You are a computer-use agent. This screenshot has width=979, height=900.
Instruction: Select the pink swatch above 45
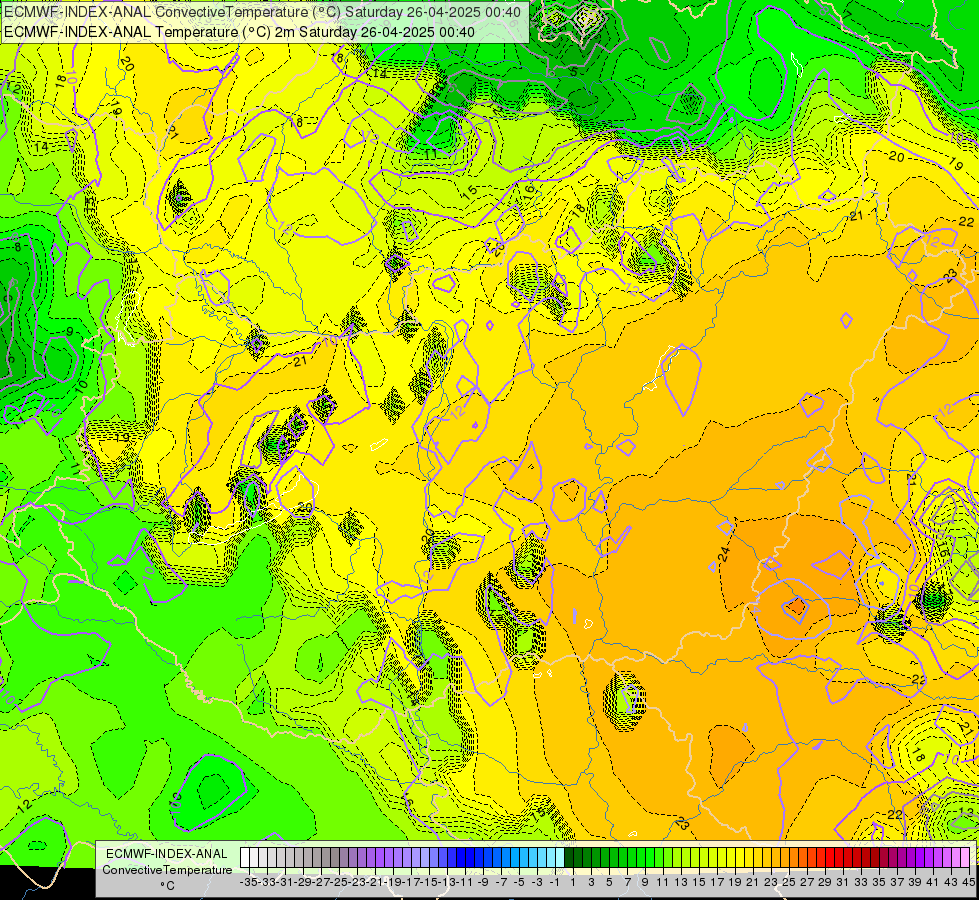967,857
